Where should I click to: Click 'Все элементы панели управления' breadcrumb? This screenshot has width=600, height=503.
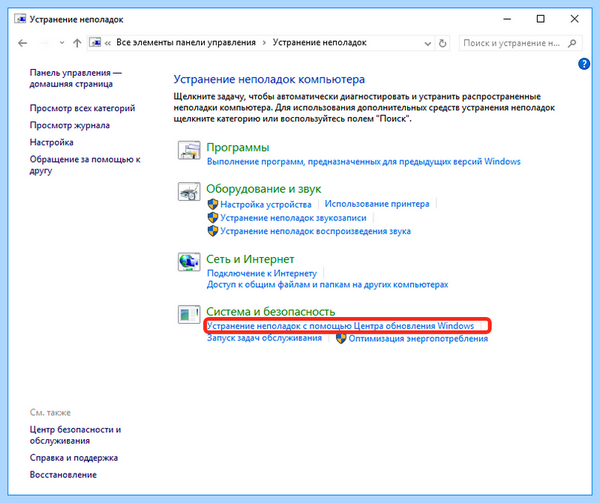pos(186,42)
